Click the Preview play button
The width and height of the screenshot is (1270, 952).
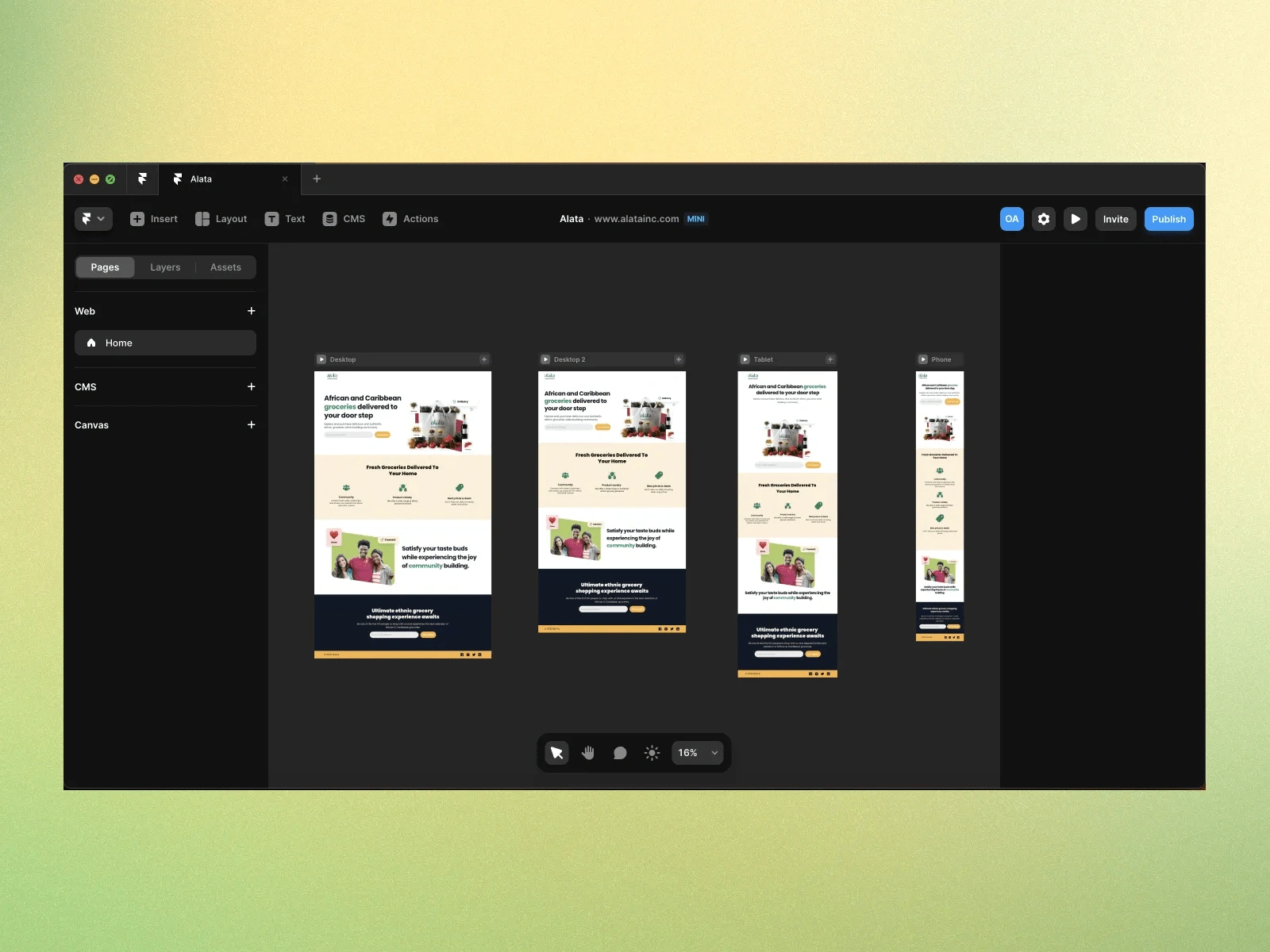(x=1076, y=219)
